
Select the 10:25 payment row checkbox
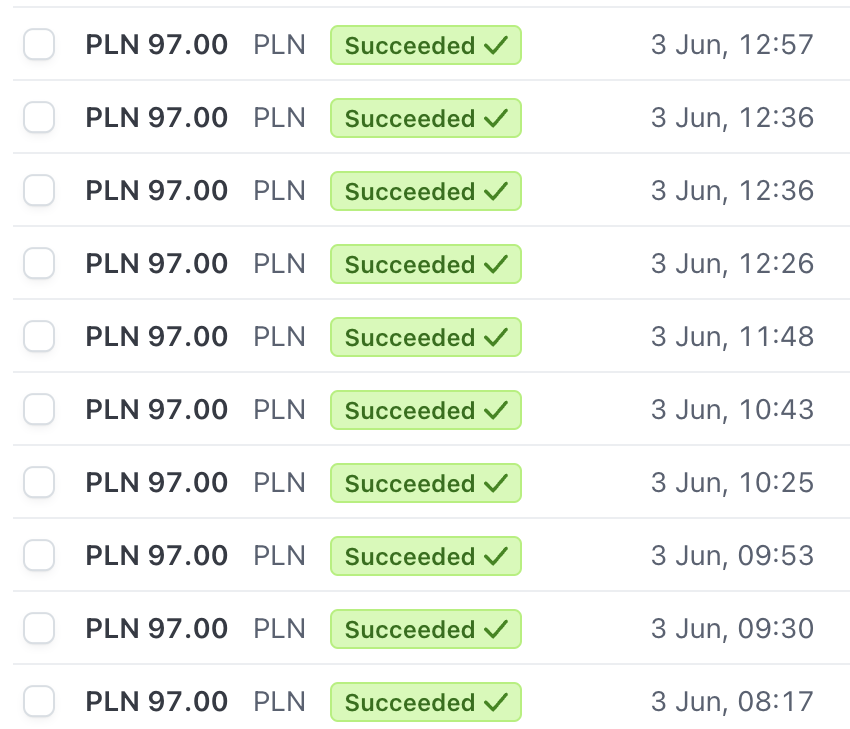point(39,483)
